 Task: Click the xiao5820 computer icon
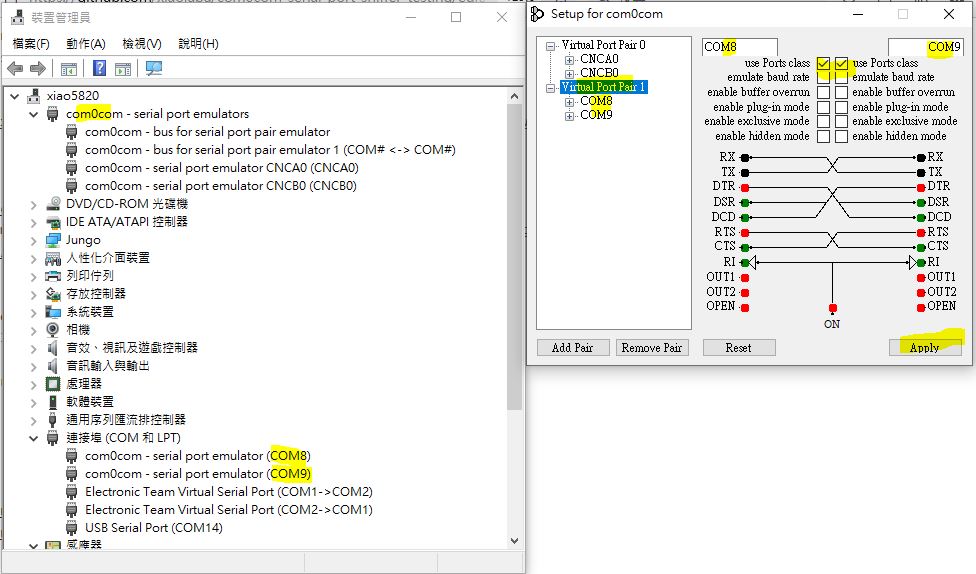[34, 96]
